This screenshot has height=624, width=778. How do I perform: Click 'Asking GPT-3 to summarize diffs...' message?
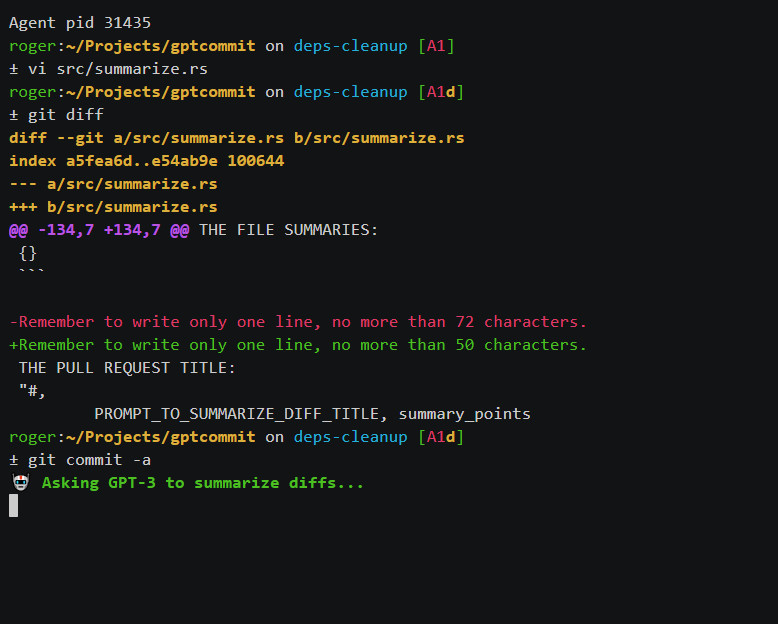pyautogui.click(x=202, y=483)
